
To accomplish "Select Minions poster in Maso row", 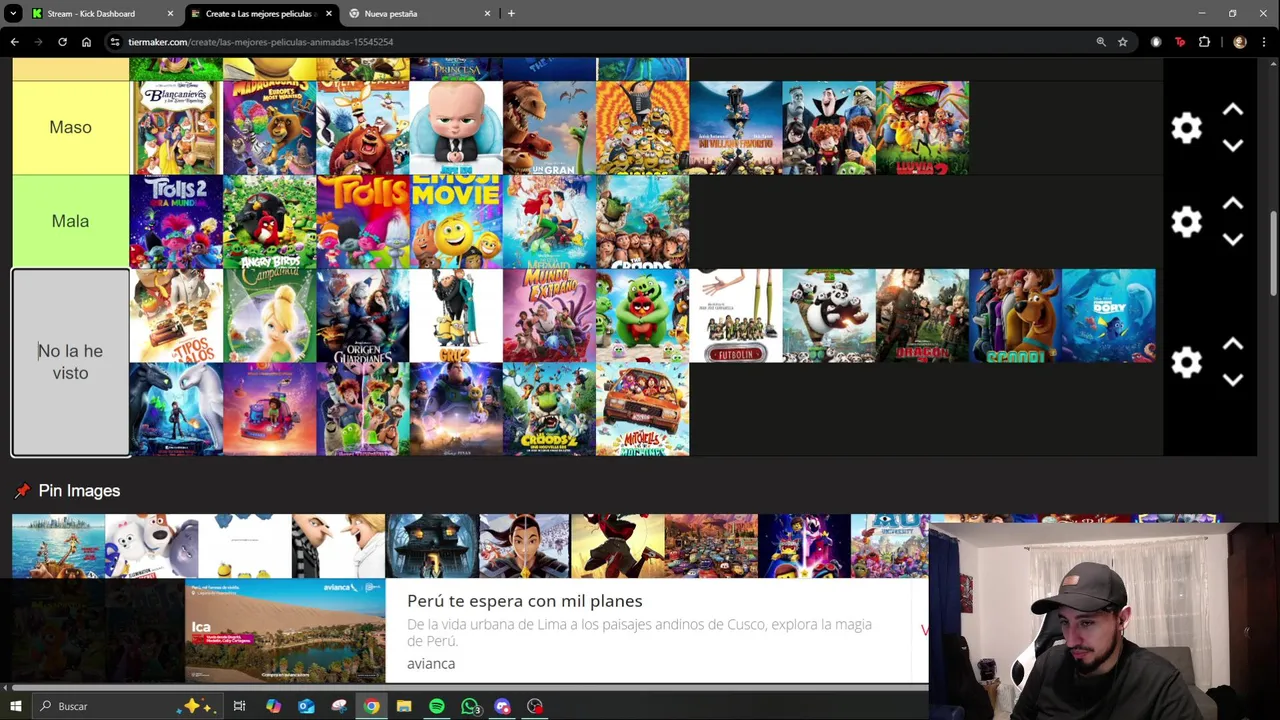I will point(642,128).
